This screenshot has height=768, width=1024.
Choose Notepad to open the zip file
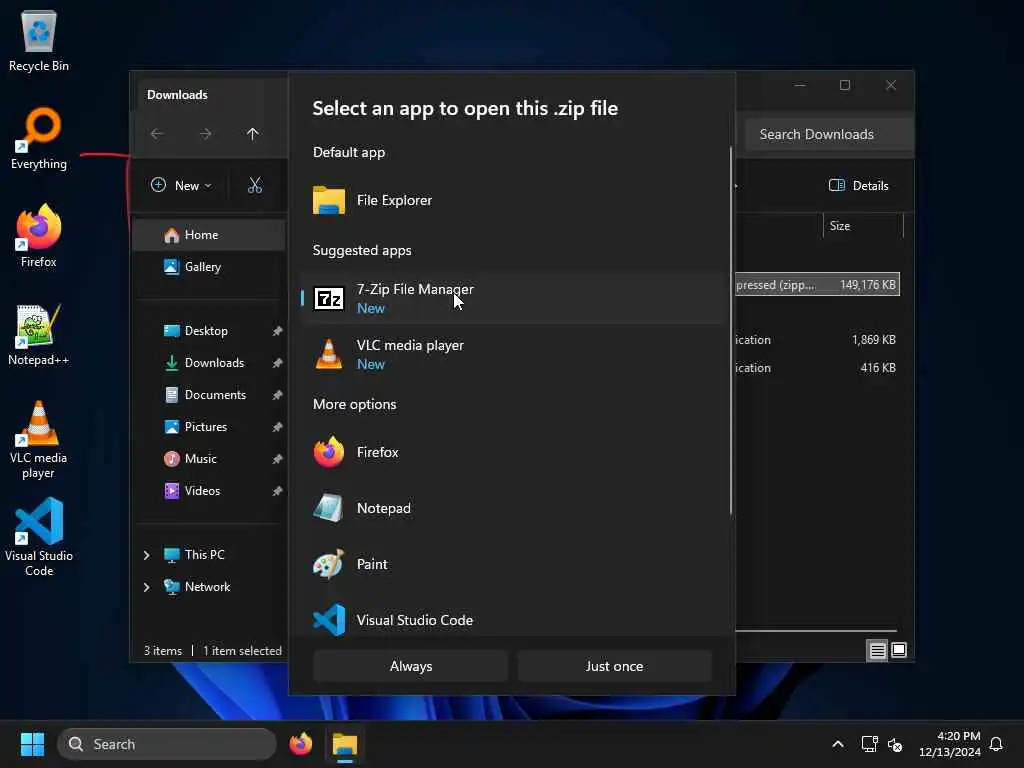pyautogui.click(x=513, y=508)
